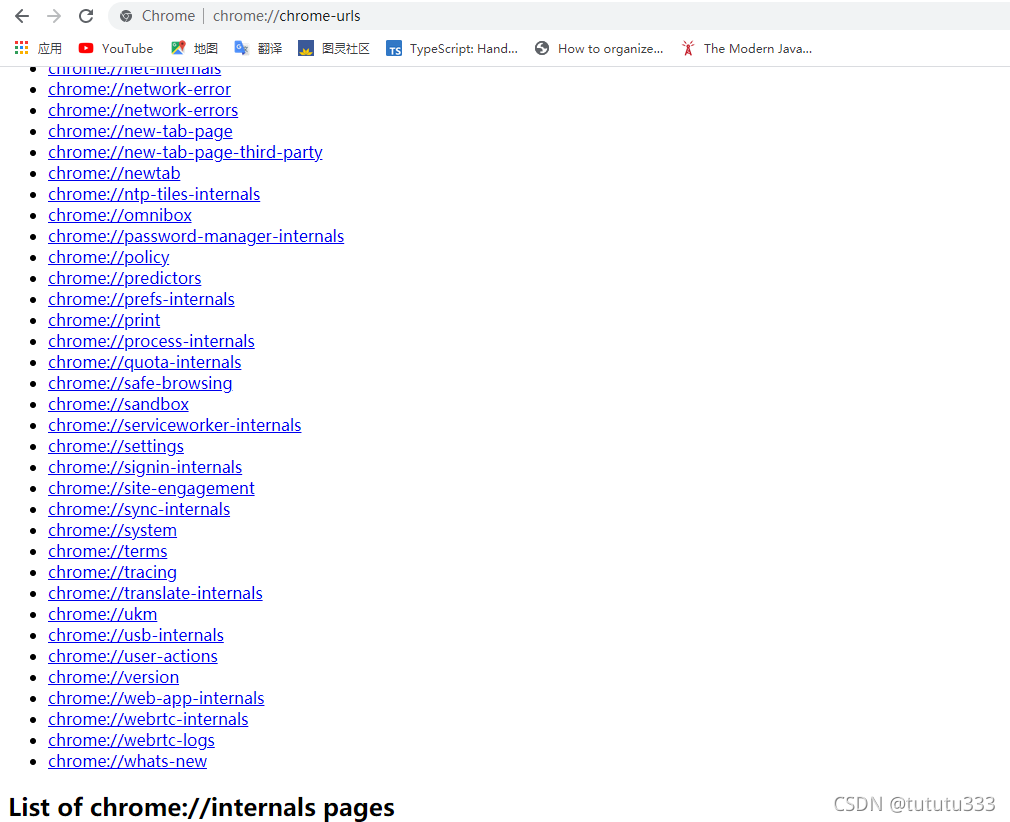Open the Google Translate 翻译 bookmark

pyautogui.click(x=258, y=48)
